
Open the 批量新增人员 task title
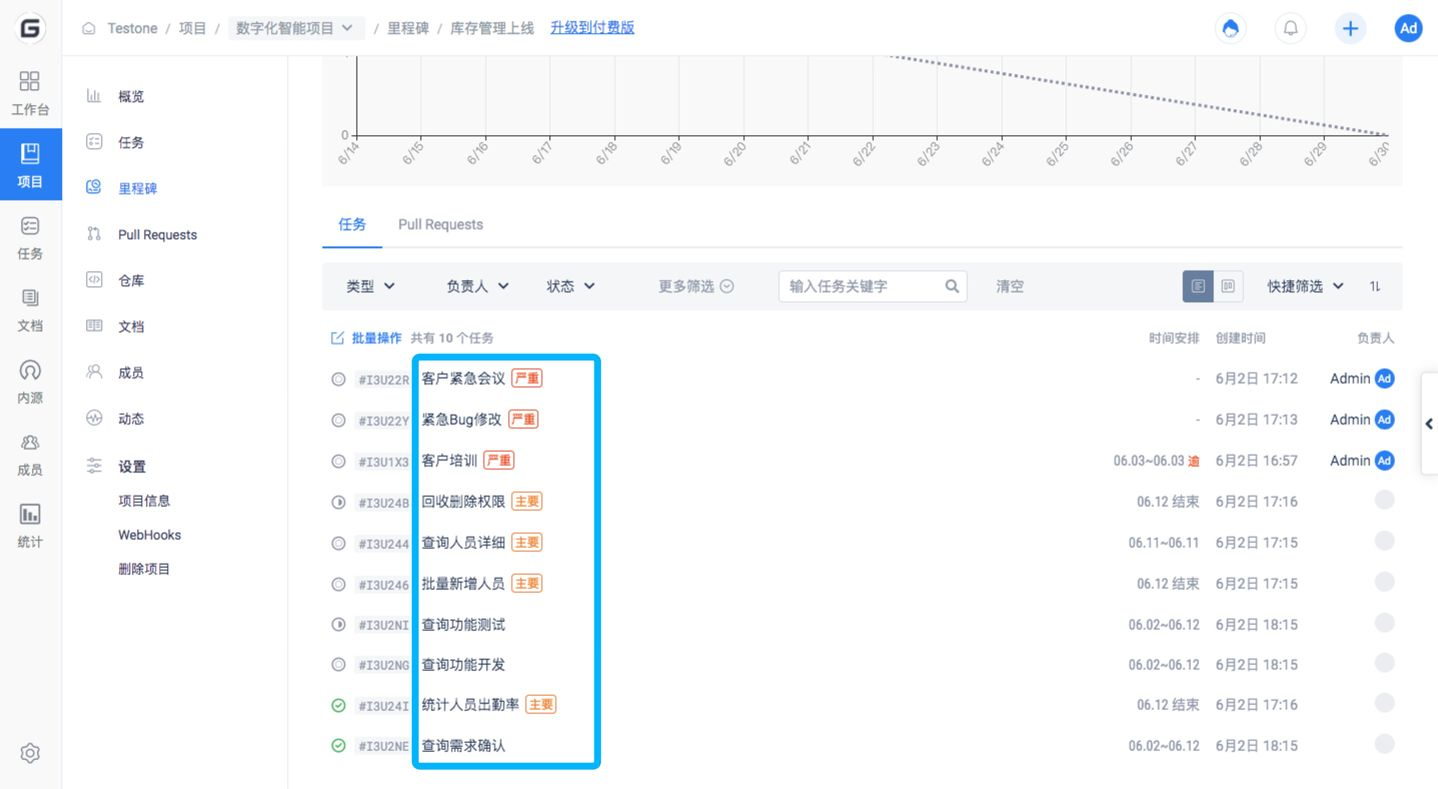[x=463, y=583]
